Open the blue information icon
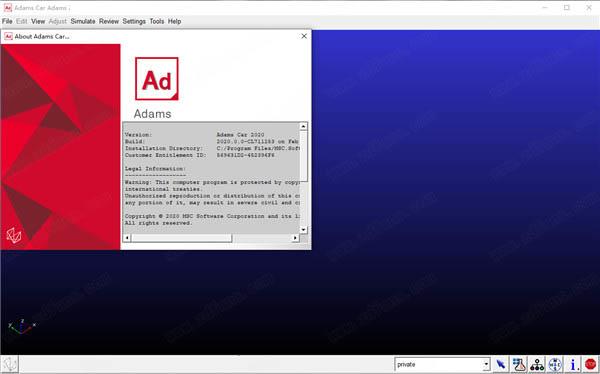The image size is (600, 374). (x=573, y=364)
